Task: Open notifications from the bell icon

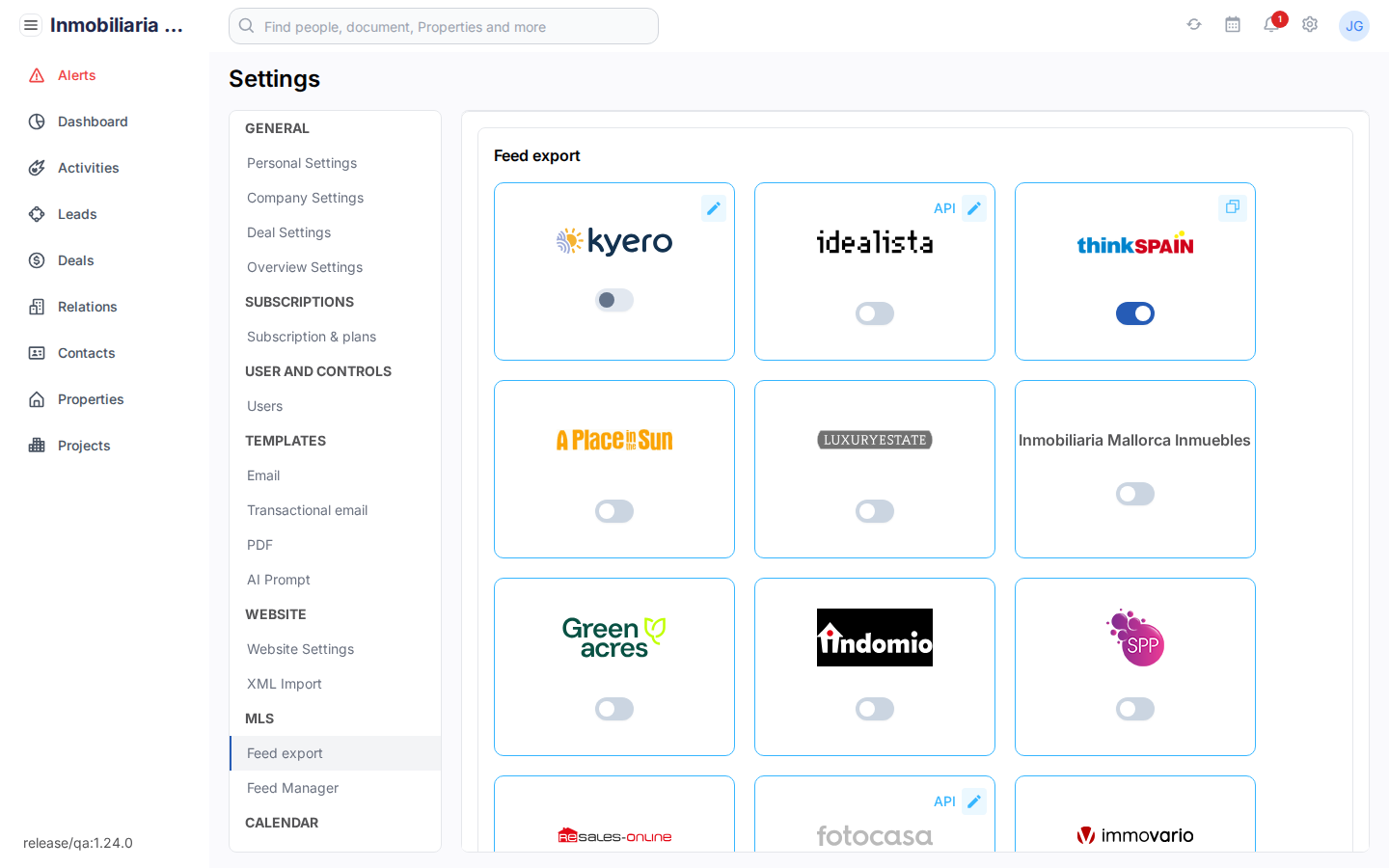Action: point(1270,24)
